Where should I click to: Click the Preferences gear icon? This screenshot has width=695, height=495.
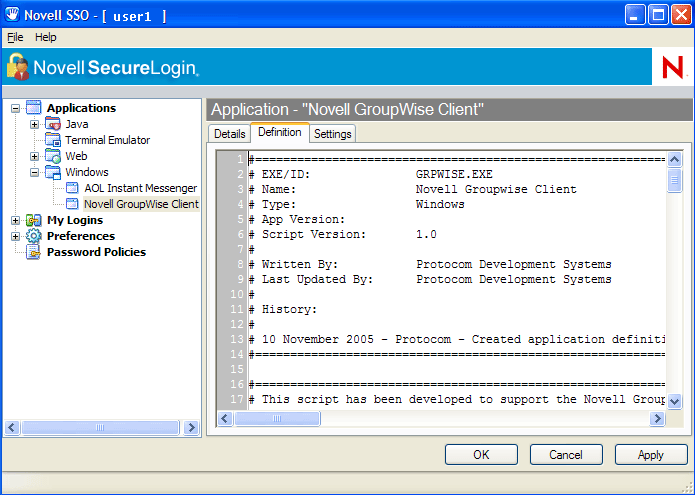pyautogui.click(x=34, y=236)
